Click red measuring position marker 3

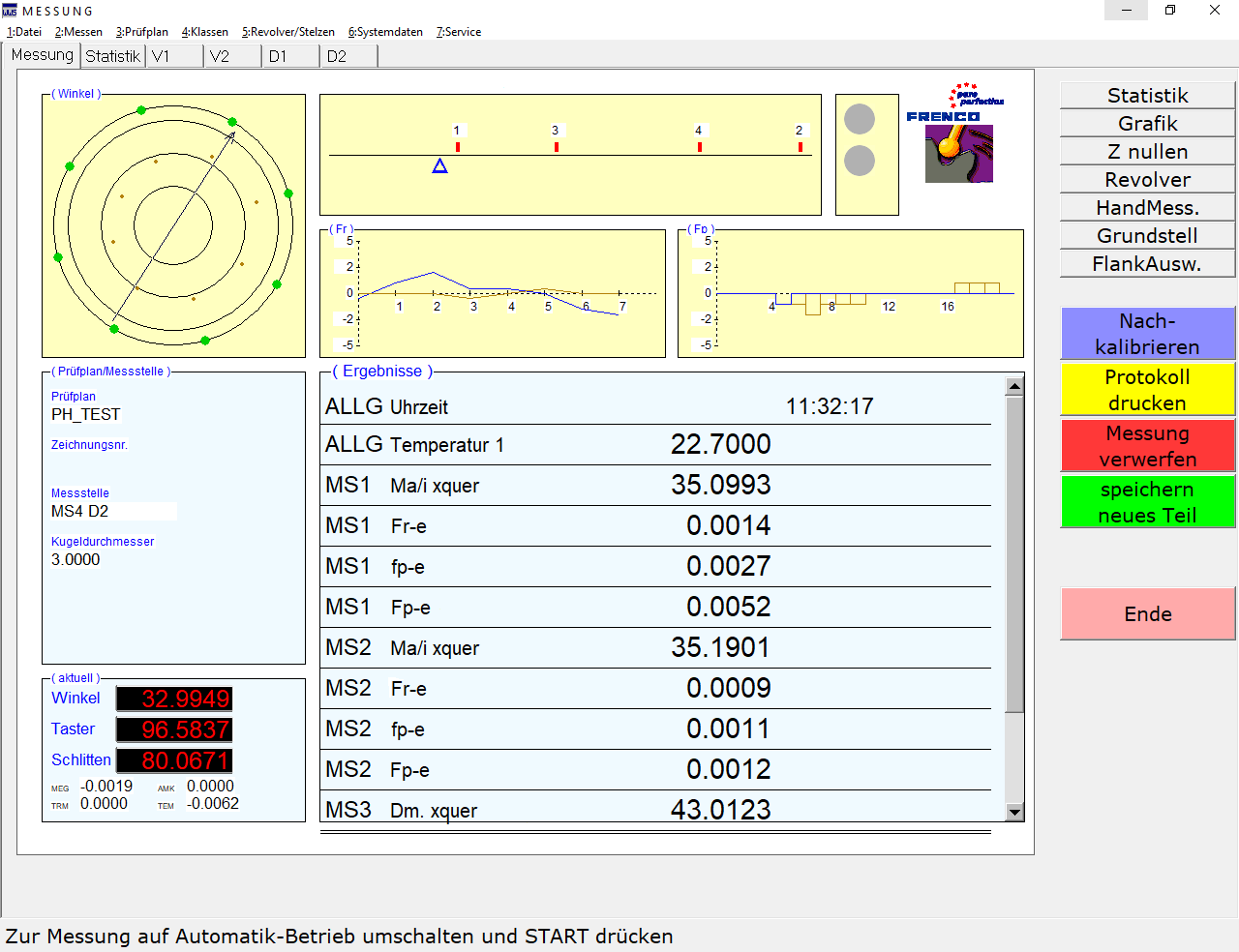coord(557,147)
